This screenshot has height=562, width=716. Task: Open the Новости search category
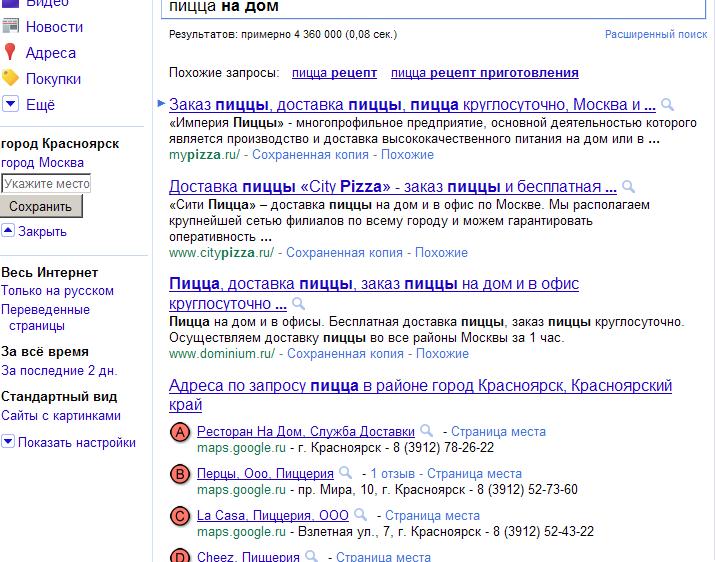pyautogui.click(x=54, y=27)
